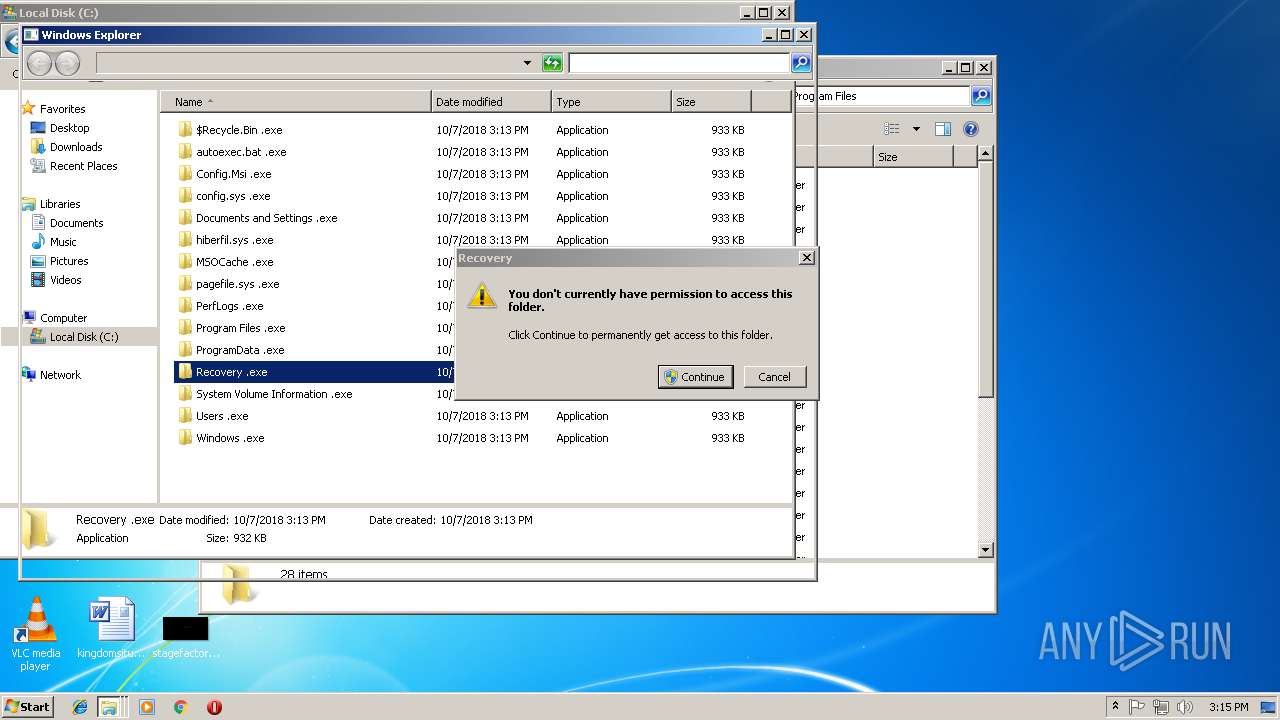The image size is (1280, 720).
Task: Select Computer in the navigation pane
Action: (63, 318)
